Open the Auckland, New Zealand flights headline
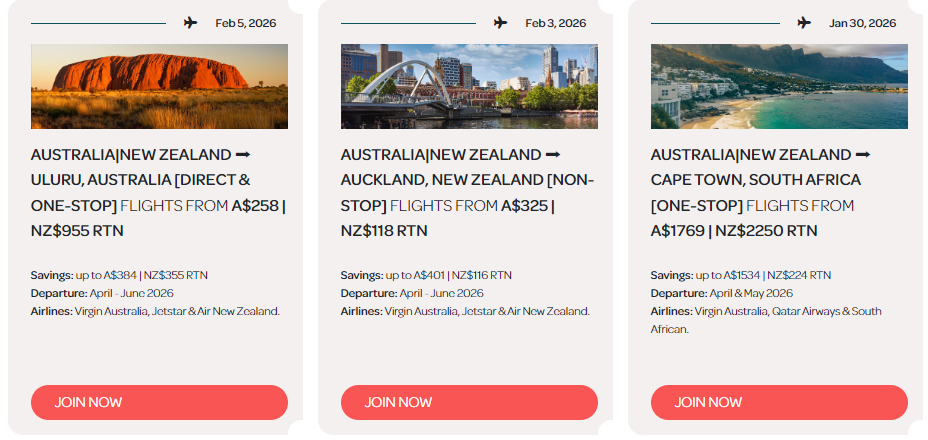The image size is (928, 440). coord(468,192)
